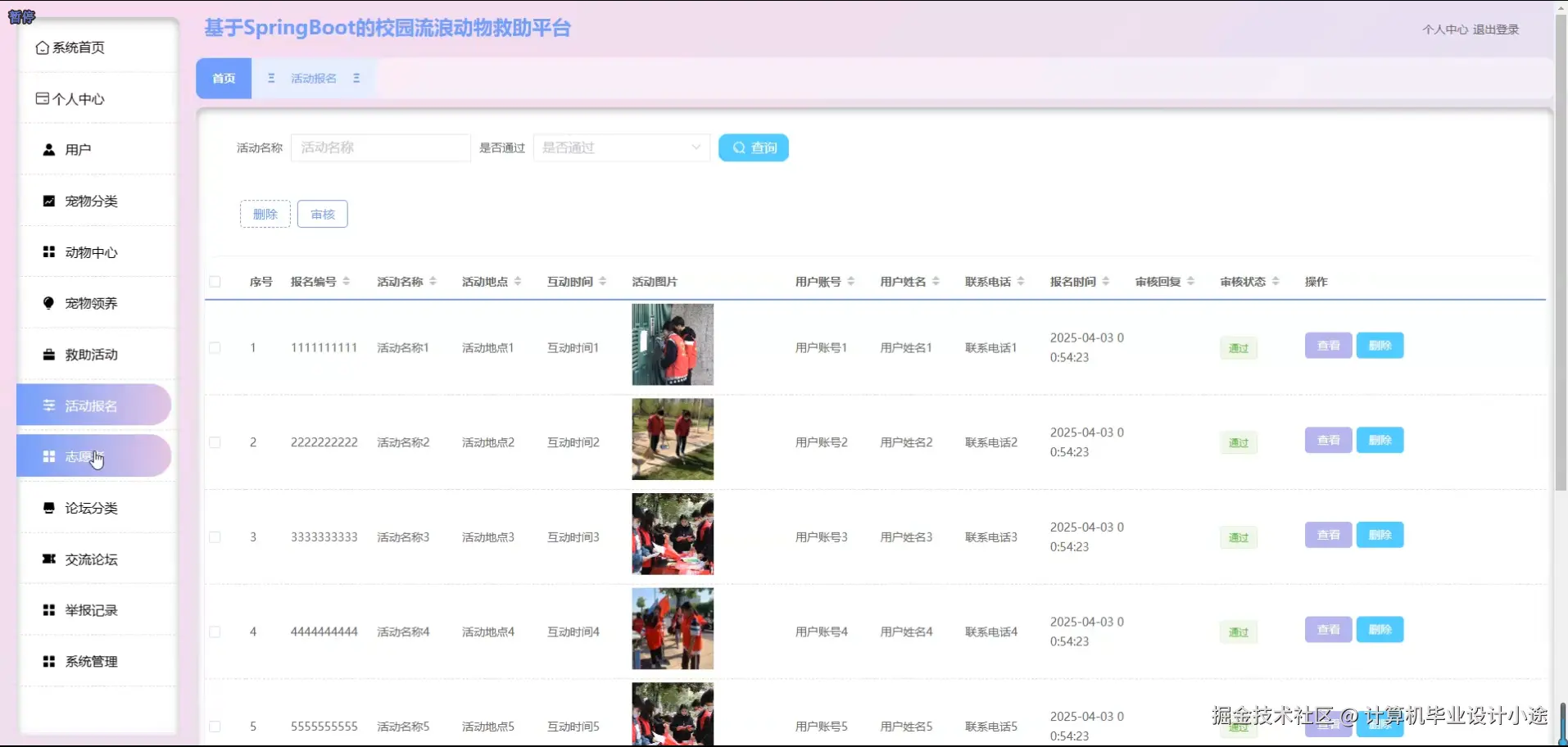1568x747 pixels.
Task: Sort by 审核回复 column arrows
Action: point(1191,281)
